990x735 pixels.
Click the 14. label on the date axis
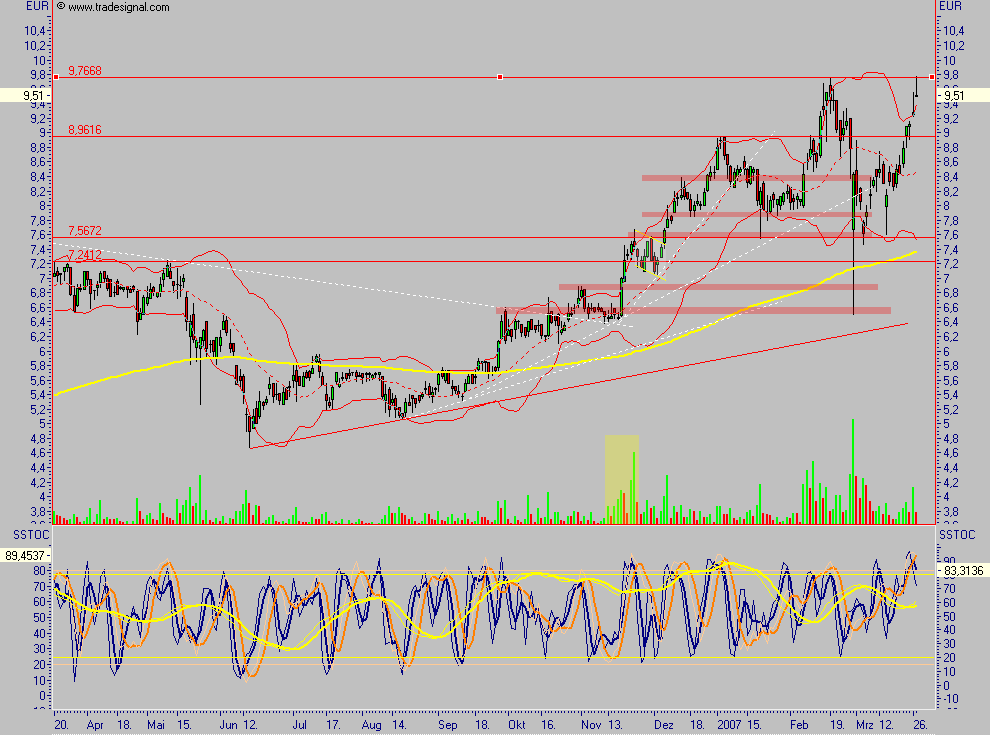coord(399,725)
